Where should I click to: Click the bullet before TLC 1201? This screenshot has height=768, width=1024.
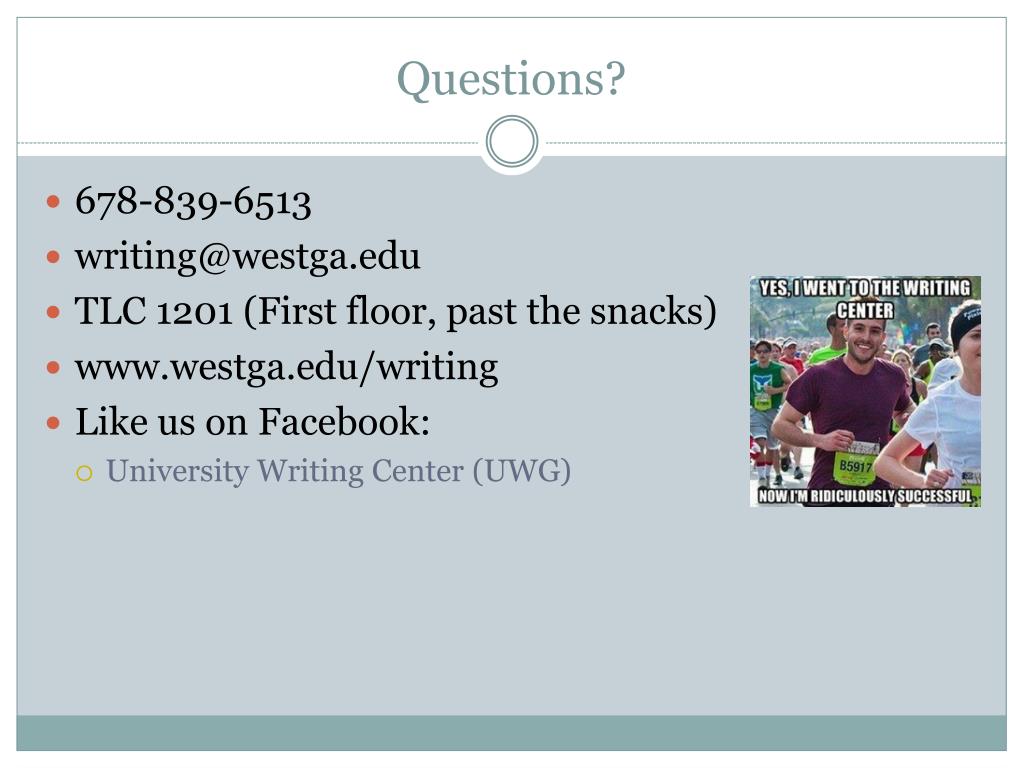[54, 312]
